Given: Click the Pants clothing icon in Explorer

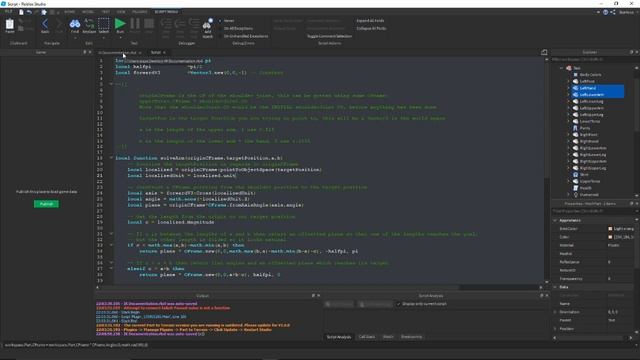Looking at the screenshot, I should click(576, 128).
